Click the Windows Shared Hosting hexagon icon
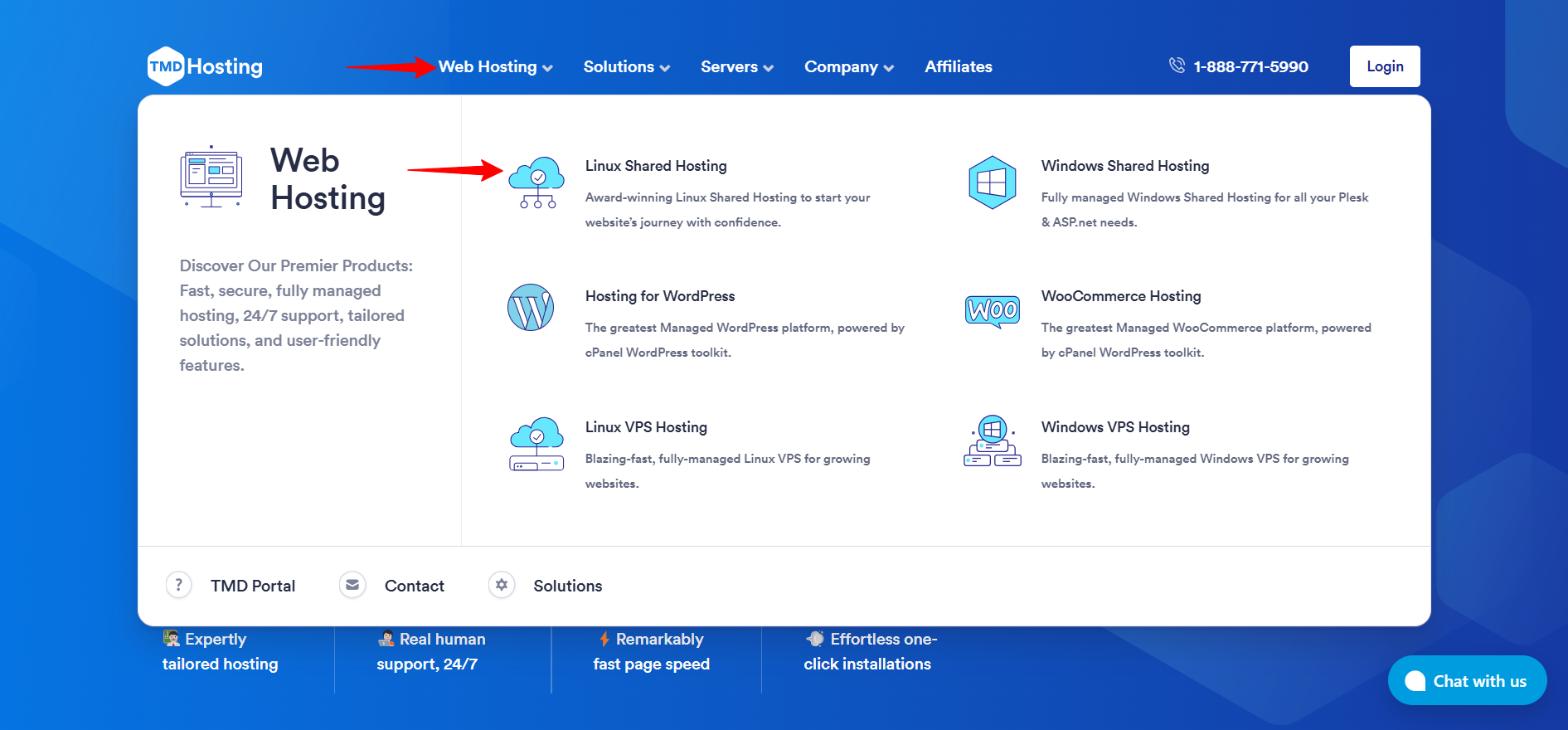This screenshot has width=1568, height=730. [993, 182]
